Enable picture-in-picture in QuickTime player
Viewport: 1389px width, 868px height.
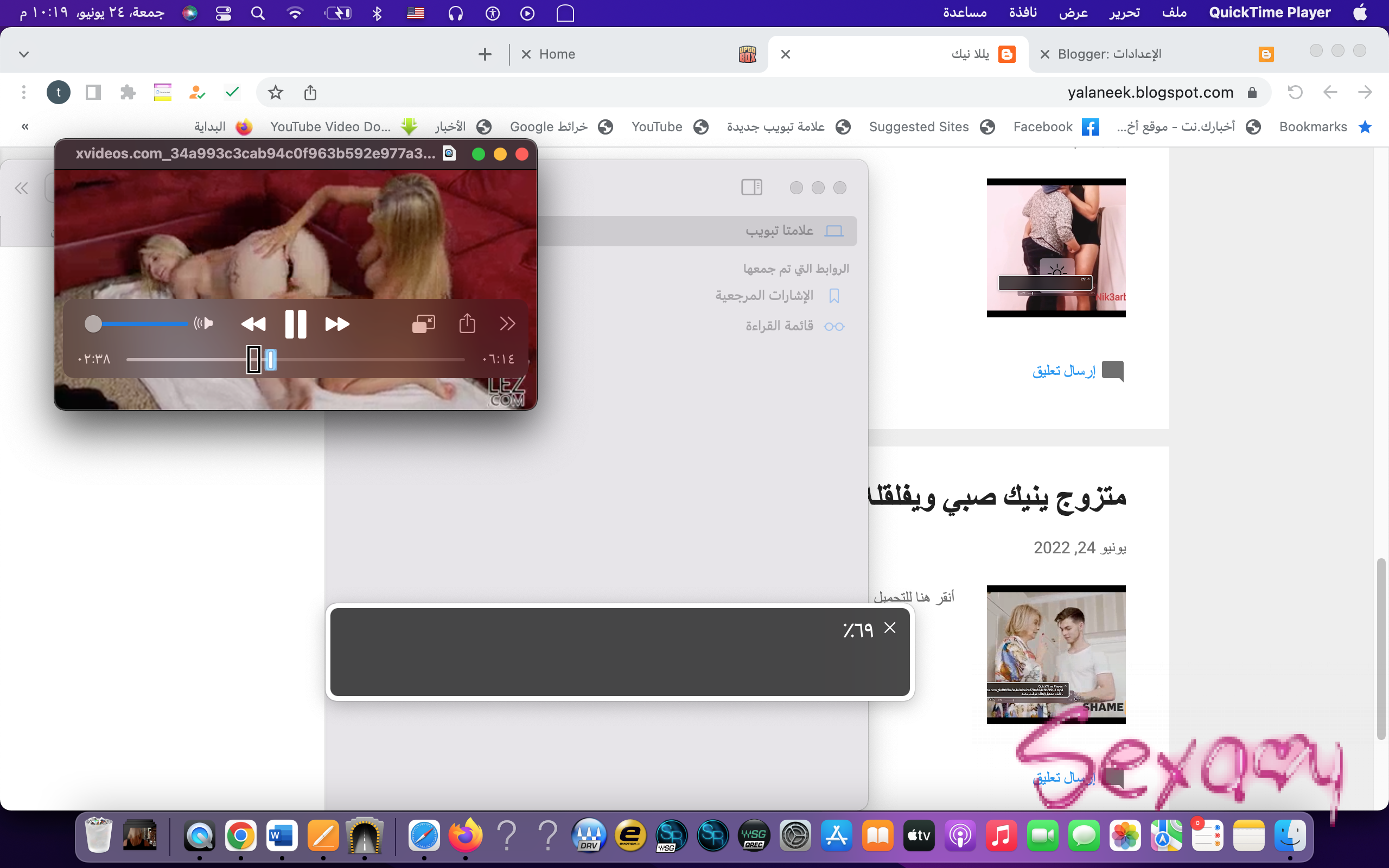point(424,324)
